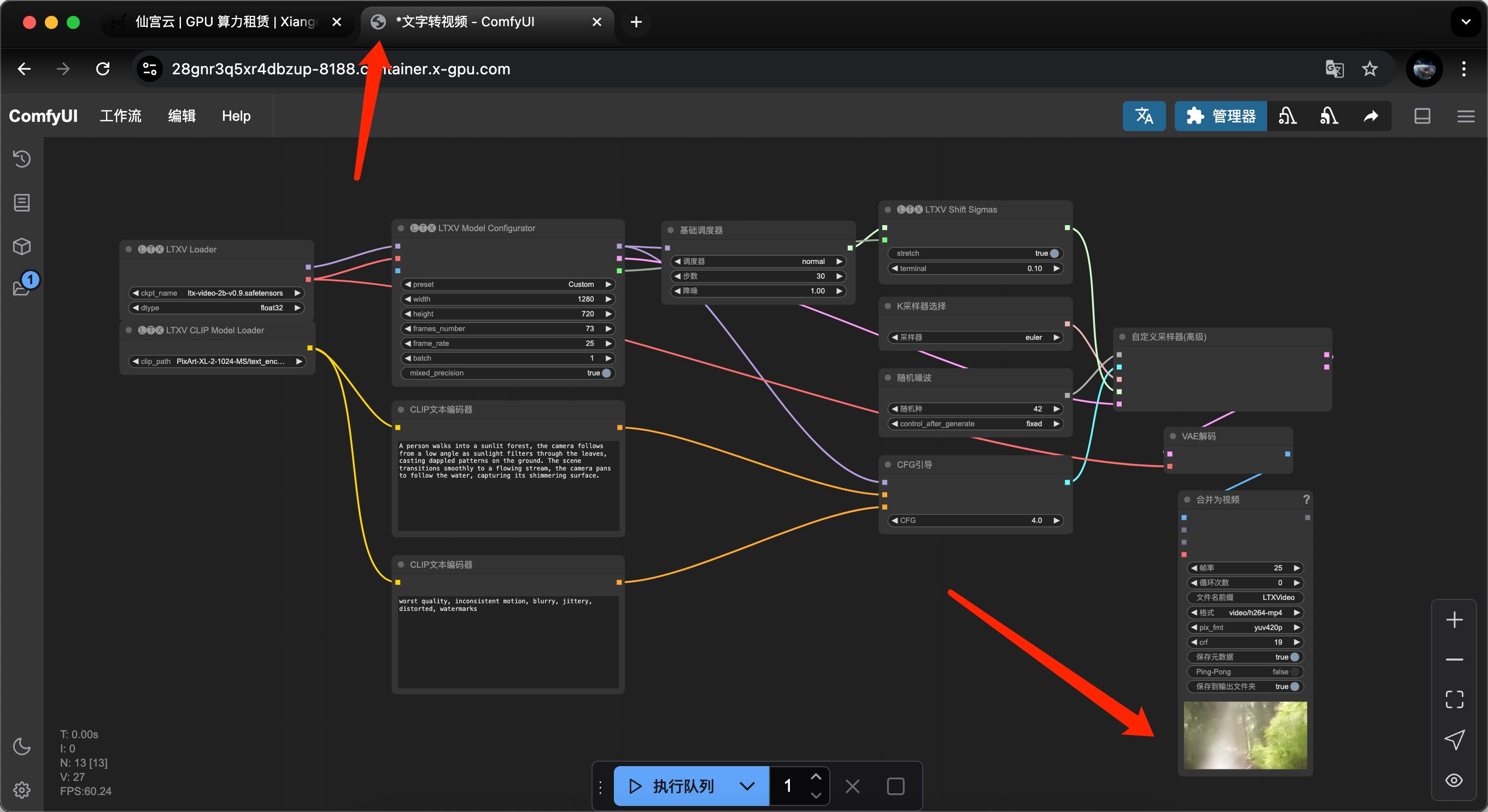1488x812 pixels.
Task: Open 采样器 euler dropdown
Action: (975, 337)
